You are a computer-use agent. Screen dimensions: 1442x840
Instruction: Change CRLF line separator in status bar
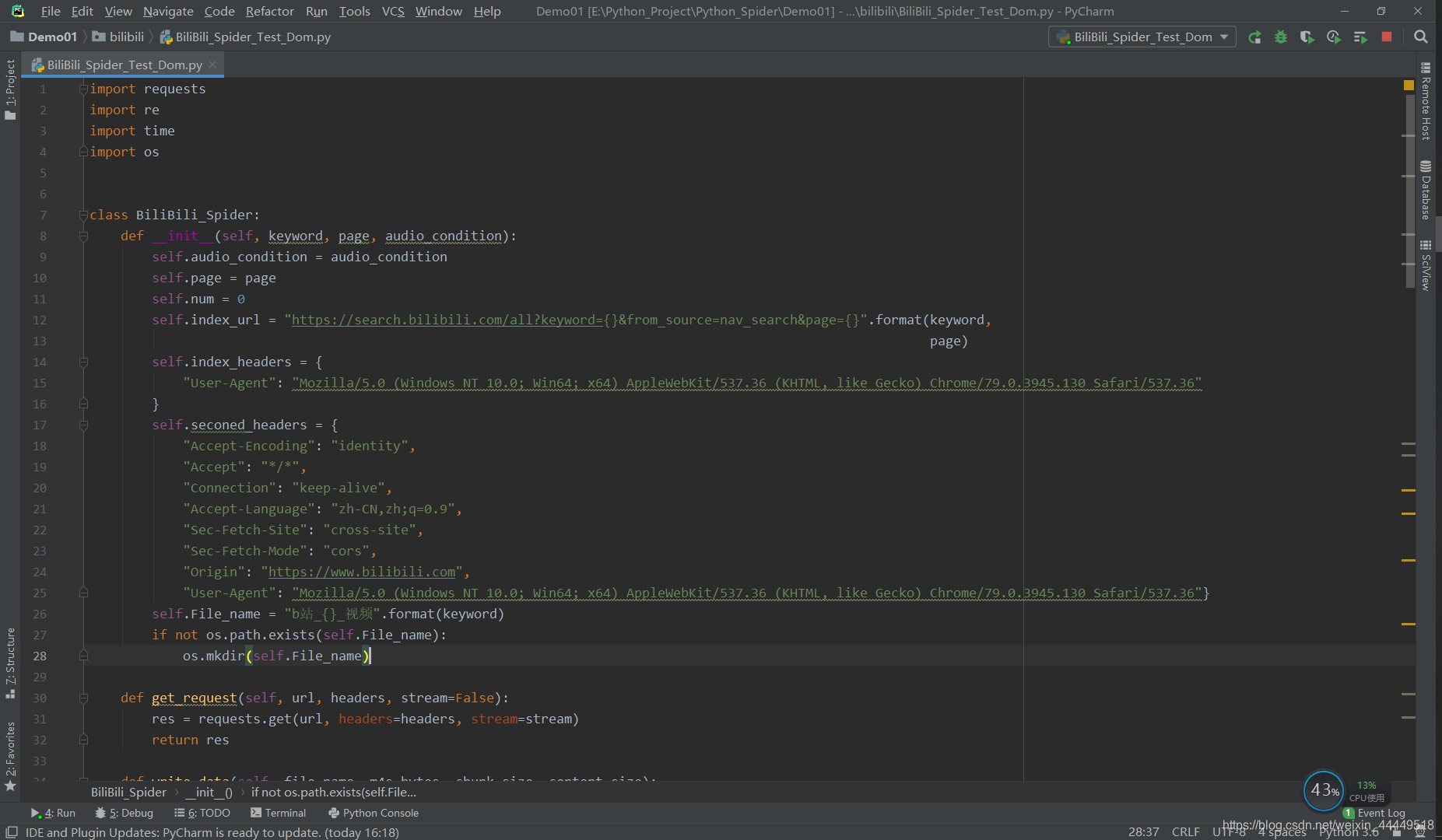click(x=1185, y=832)
